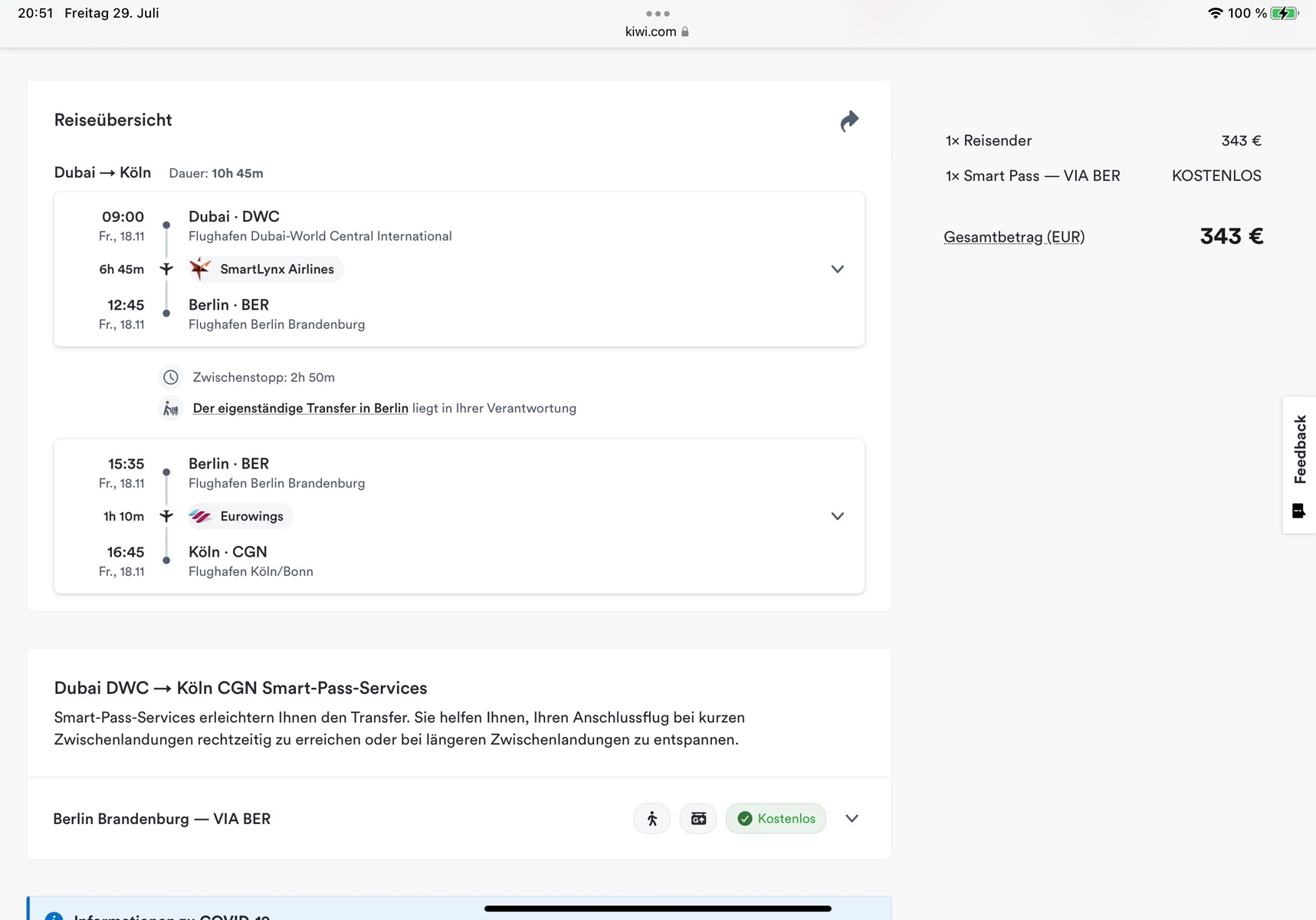Image resolution: width=1316 pixels, height=920 pixels.
Task: Click the walking person icon
Action: [x=651, y=819]
